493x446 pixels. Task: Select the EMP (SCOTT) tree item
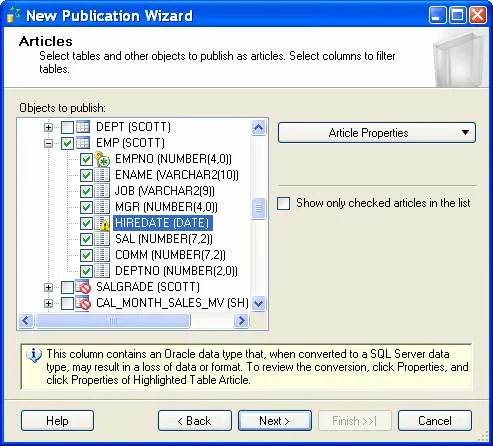pos(130,143)
